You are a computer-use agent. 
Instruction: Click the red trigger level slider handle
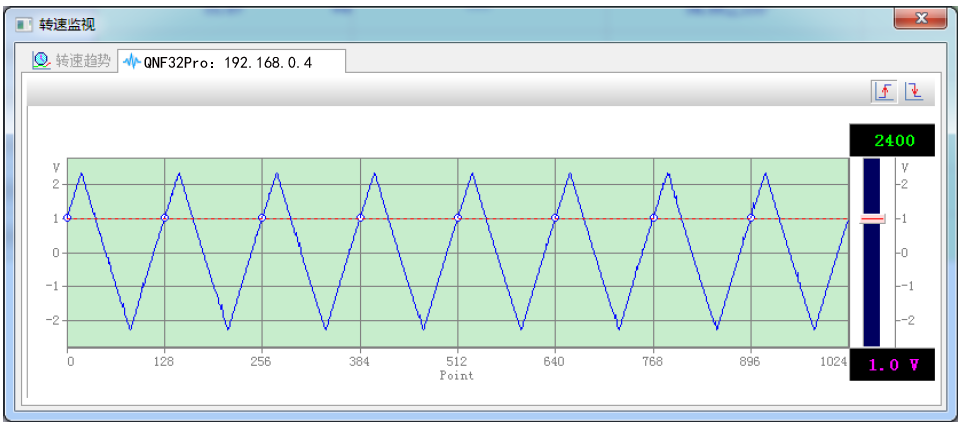click(872, 218)
